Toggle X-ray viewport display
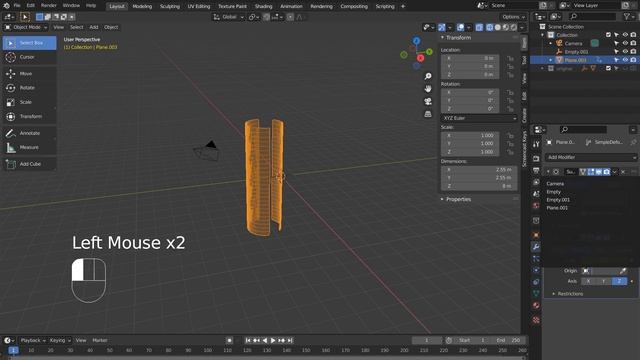Image resolution: width=640 pixels, height=360 pixels. coord(479,27)
